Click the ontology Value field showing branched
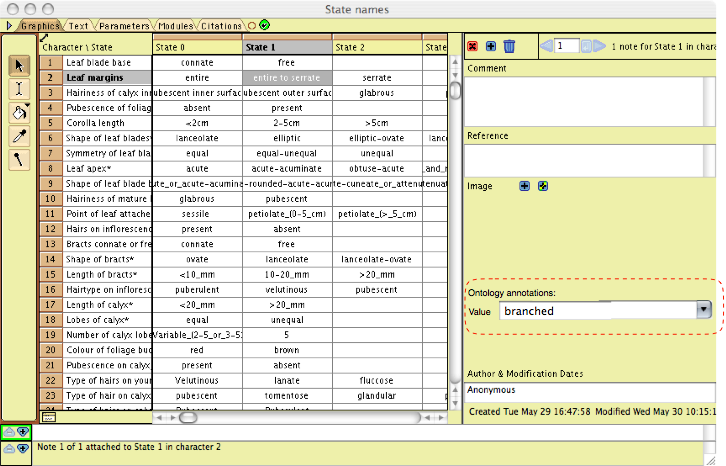Image resolution: width=726 pixels, height=466 pixels. tap(598, 310)
